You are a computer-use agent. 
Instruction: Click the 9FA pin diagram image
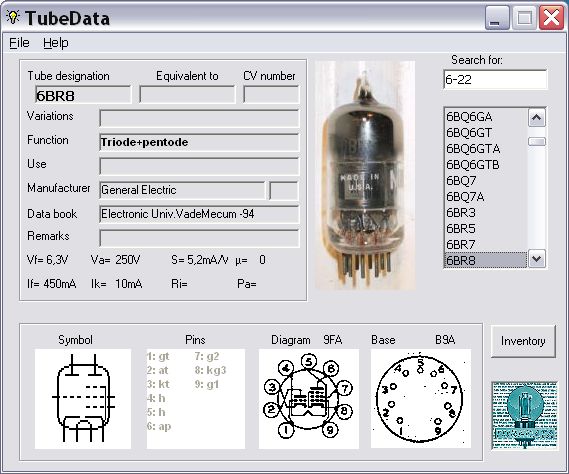click(308, 399)
